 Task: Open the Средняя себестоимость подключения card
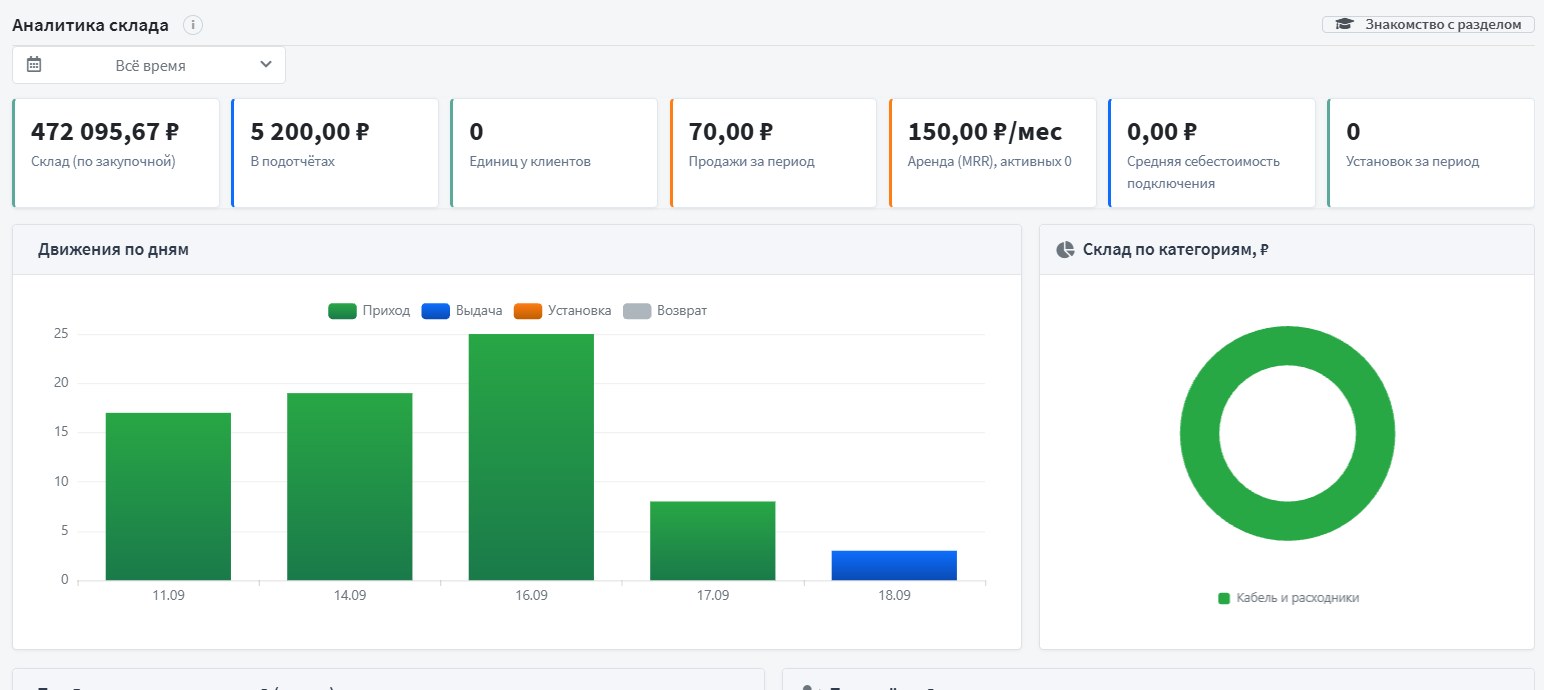(1212, 153)
